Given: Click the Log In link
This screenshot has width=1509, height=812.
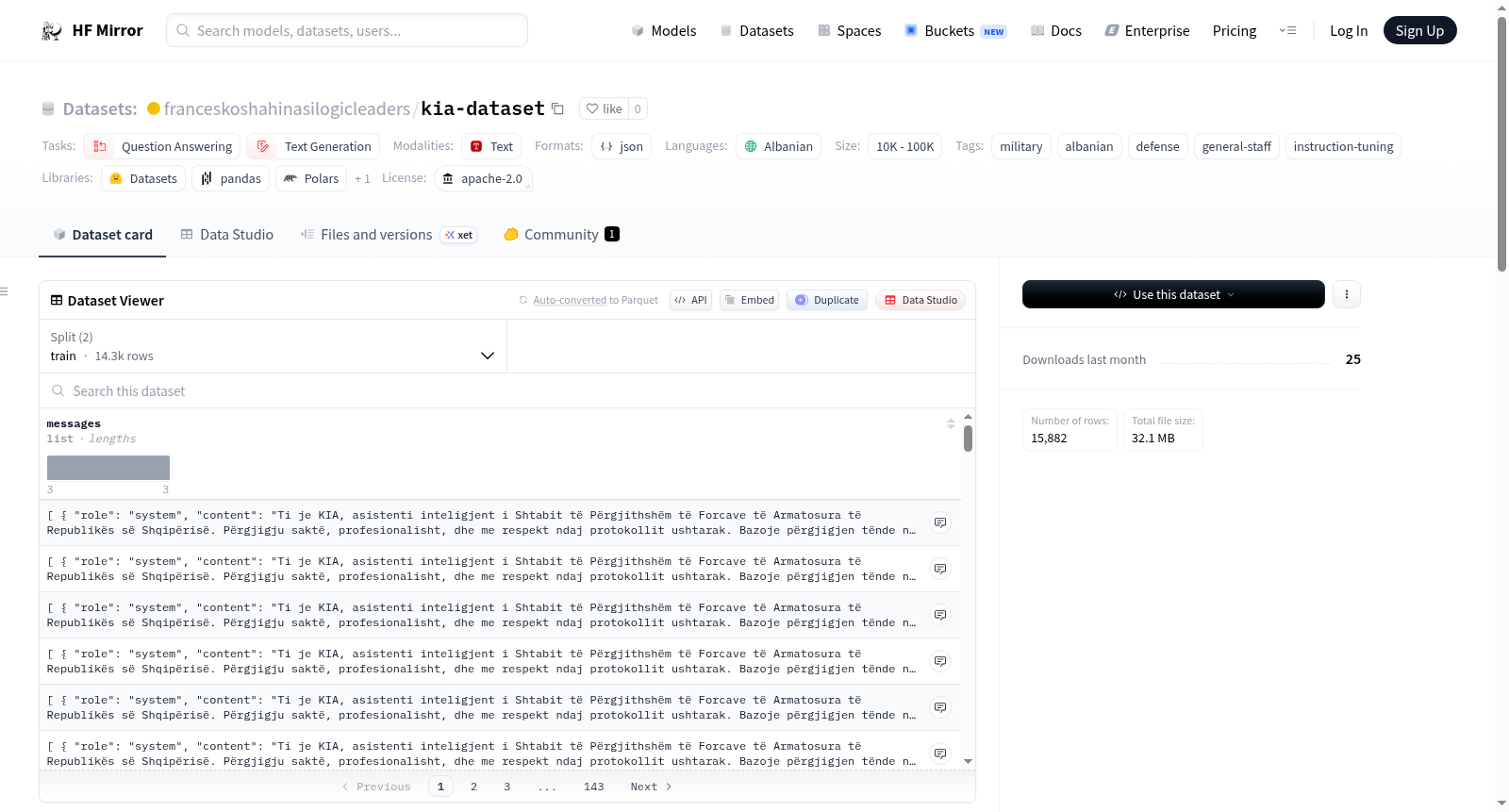Looking at the screenshot, I should tap(1349, 31).
